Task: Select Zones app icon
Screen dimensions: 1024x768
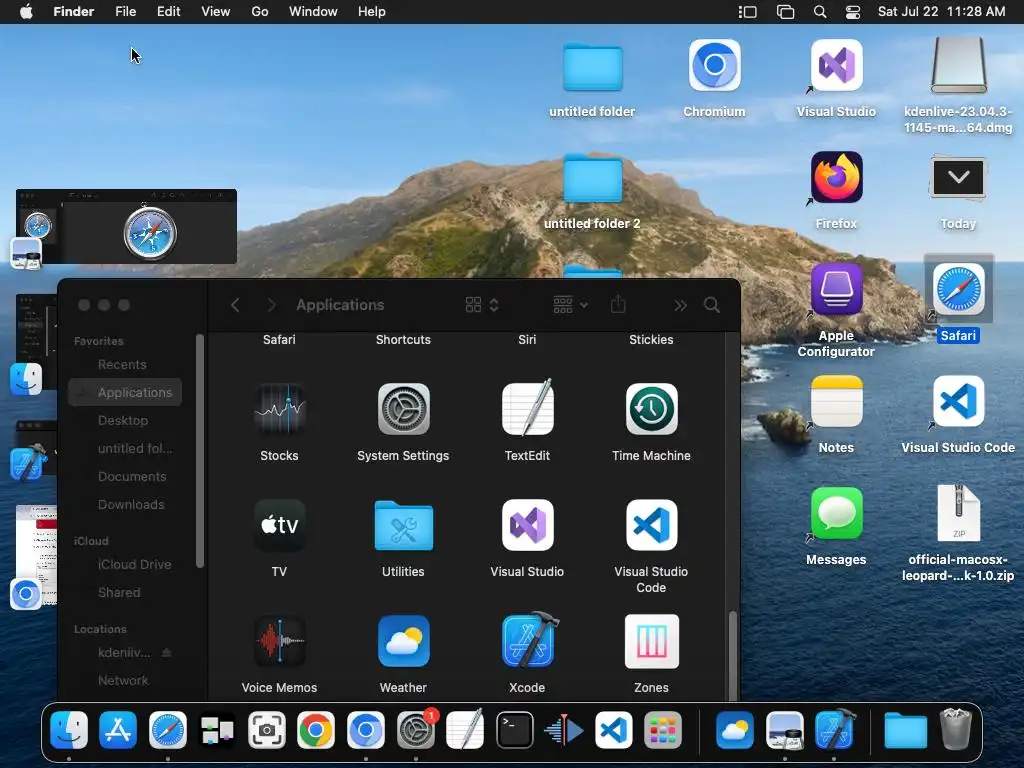Action: [x=652, y=641]
